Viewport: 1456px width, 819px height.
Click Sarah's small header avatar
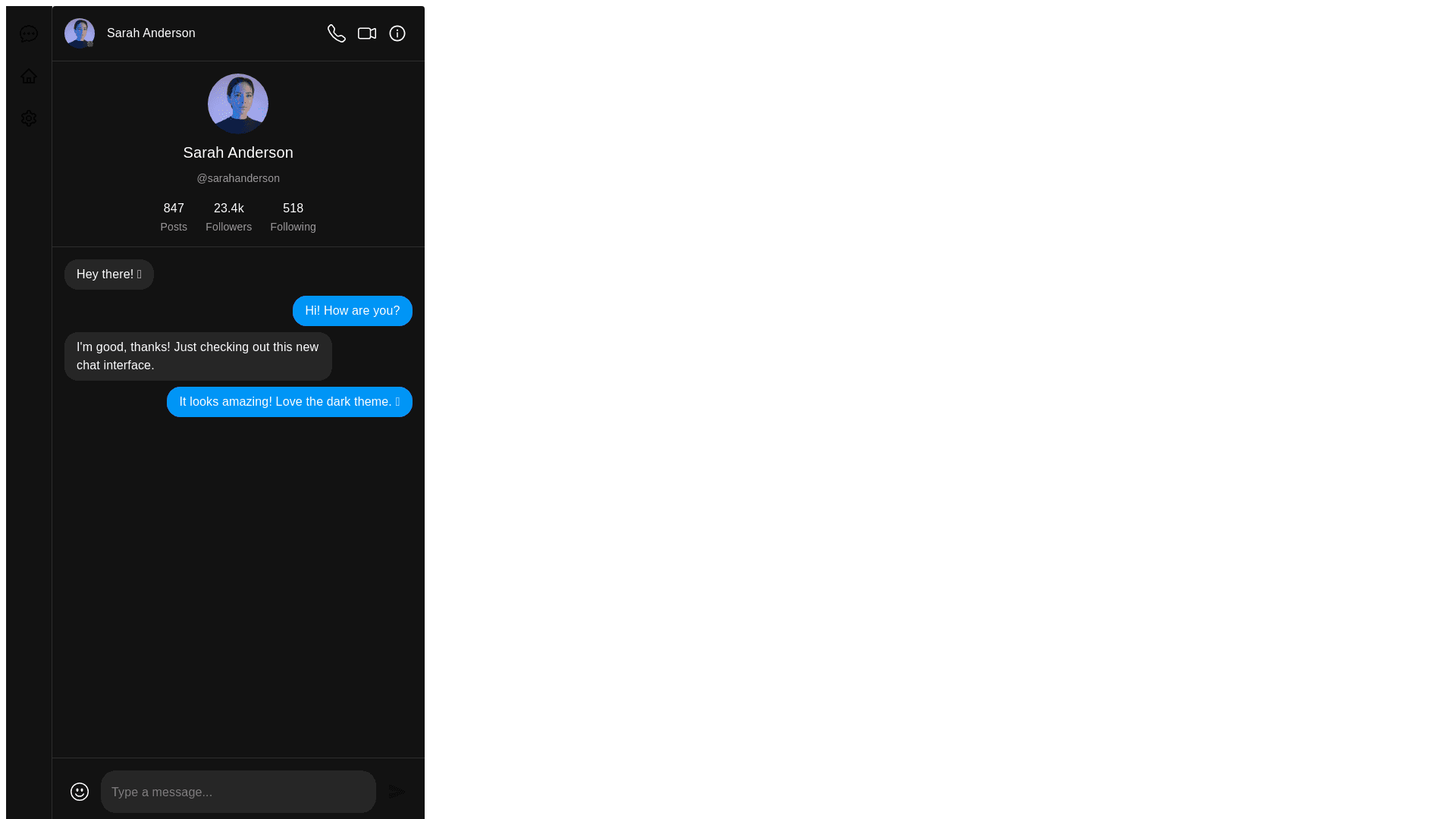pyautogui.click(x=80, y=33)
